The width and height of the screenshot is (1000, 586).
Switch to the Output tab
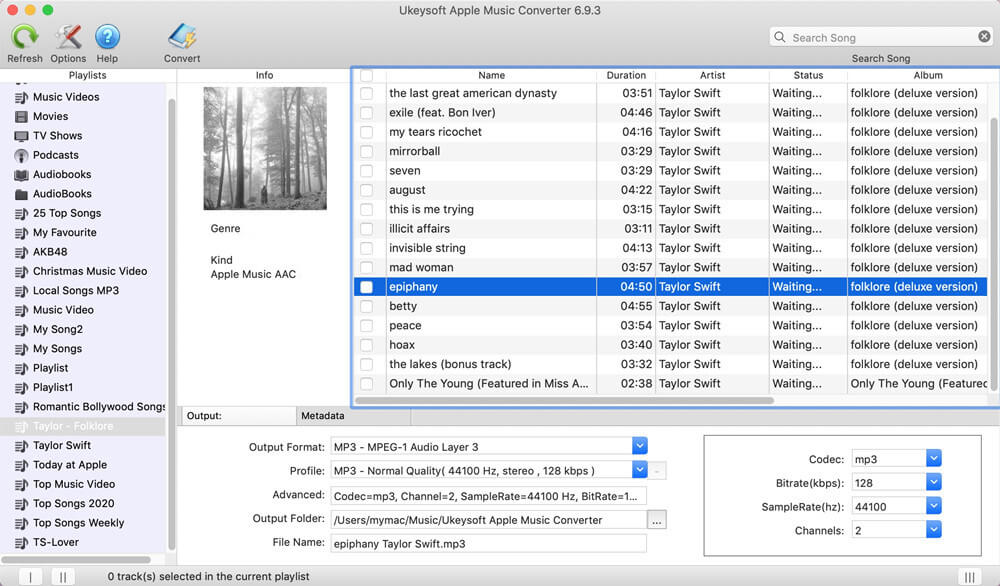pos(238,416)
